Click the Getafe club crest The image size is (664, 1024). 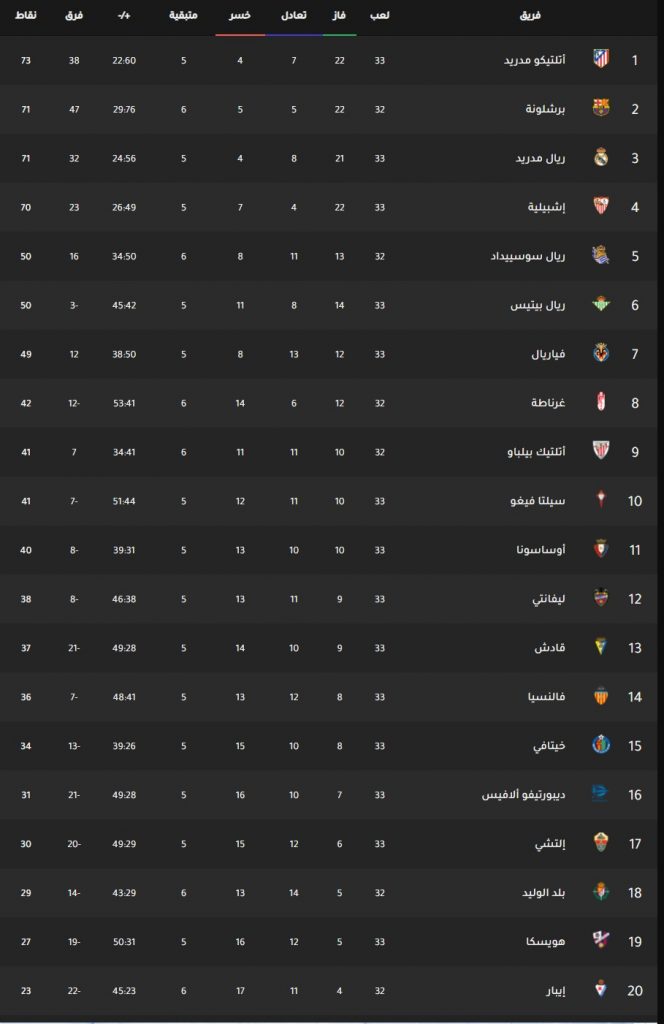click(x=601, y=745)
